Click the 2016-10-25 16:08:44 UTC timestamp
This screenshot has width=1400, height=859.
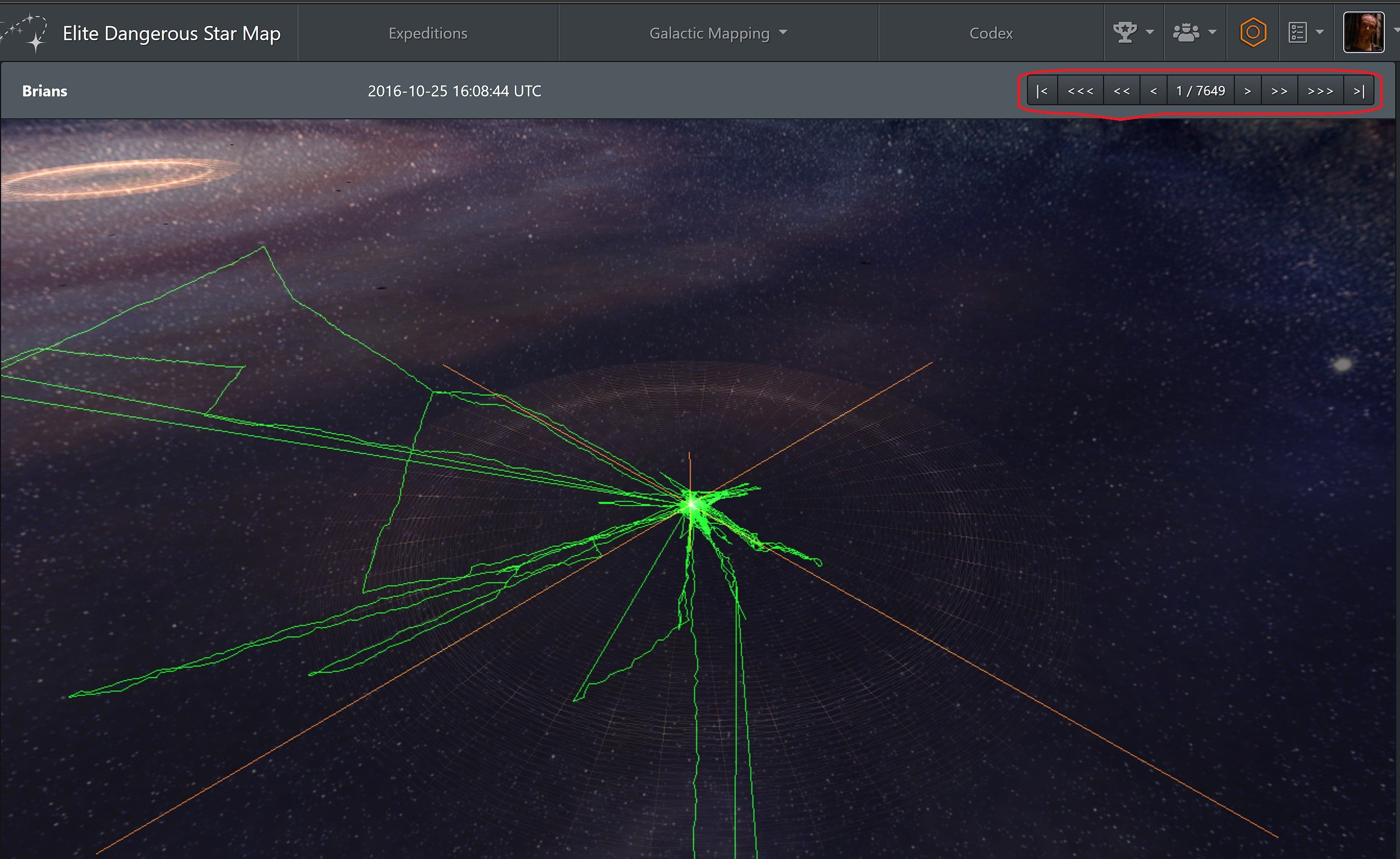click(454, 91)
